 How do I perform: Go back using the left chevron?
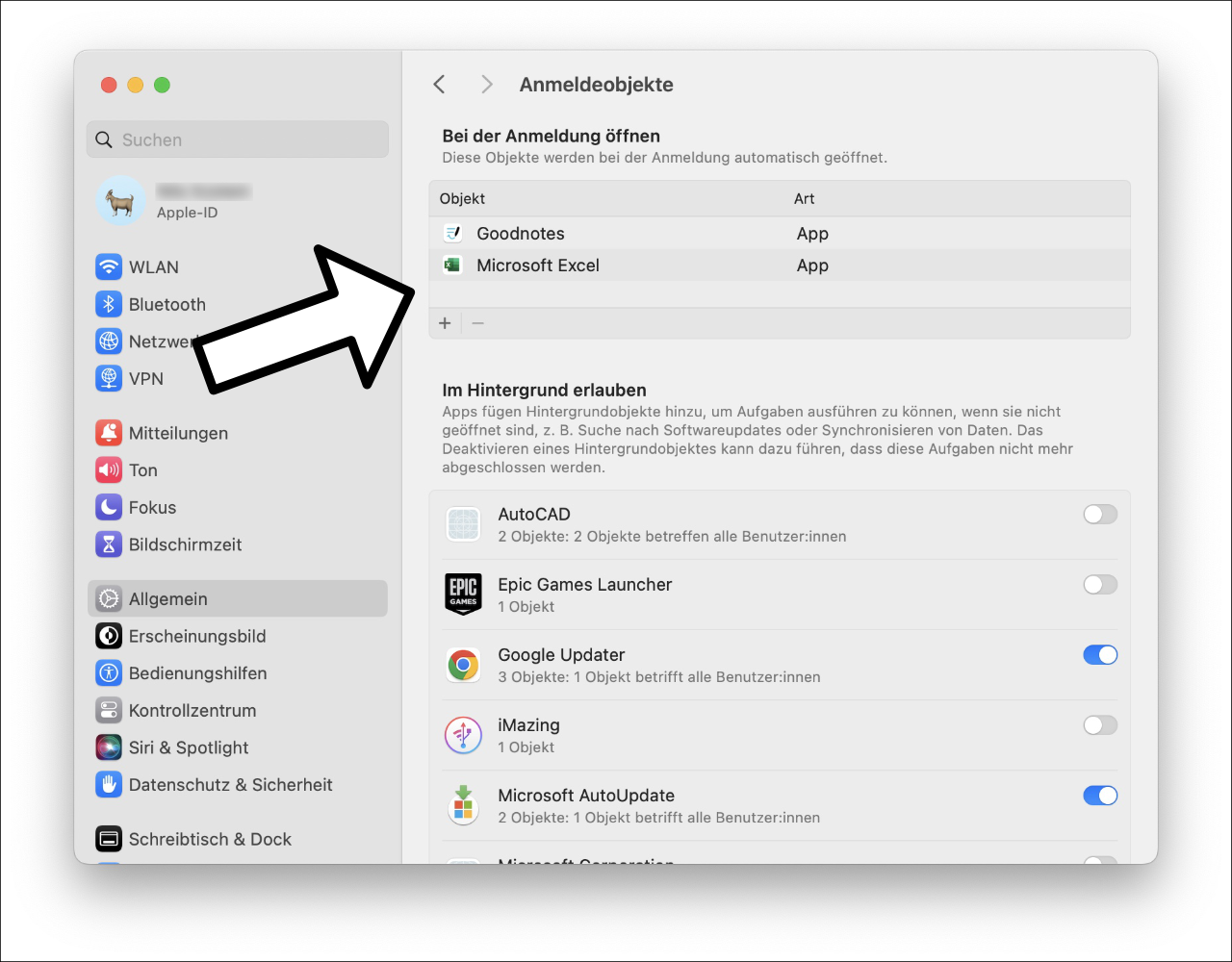click(440, 85)
